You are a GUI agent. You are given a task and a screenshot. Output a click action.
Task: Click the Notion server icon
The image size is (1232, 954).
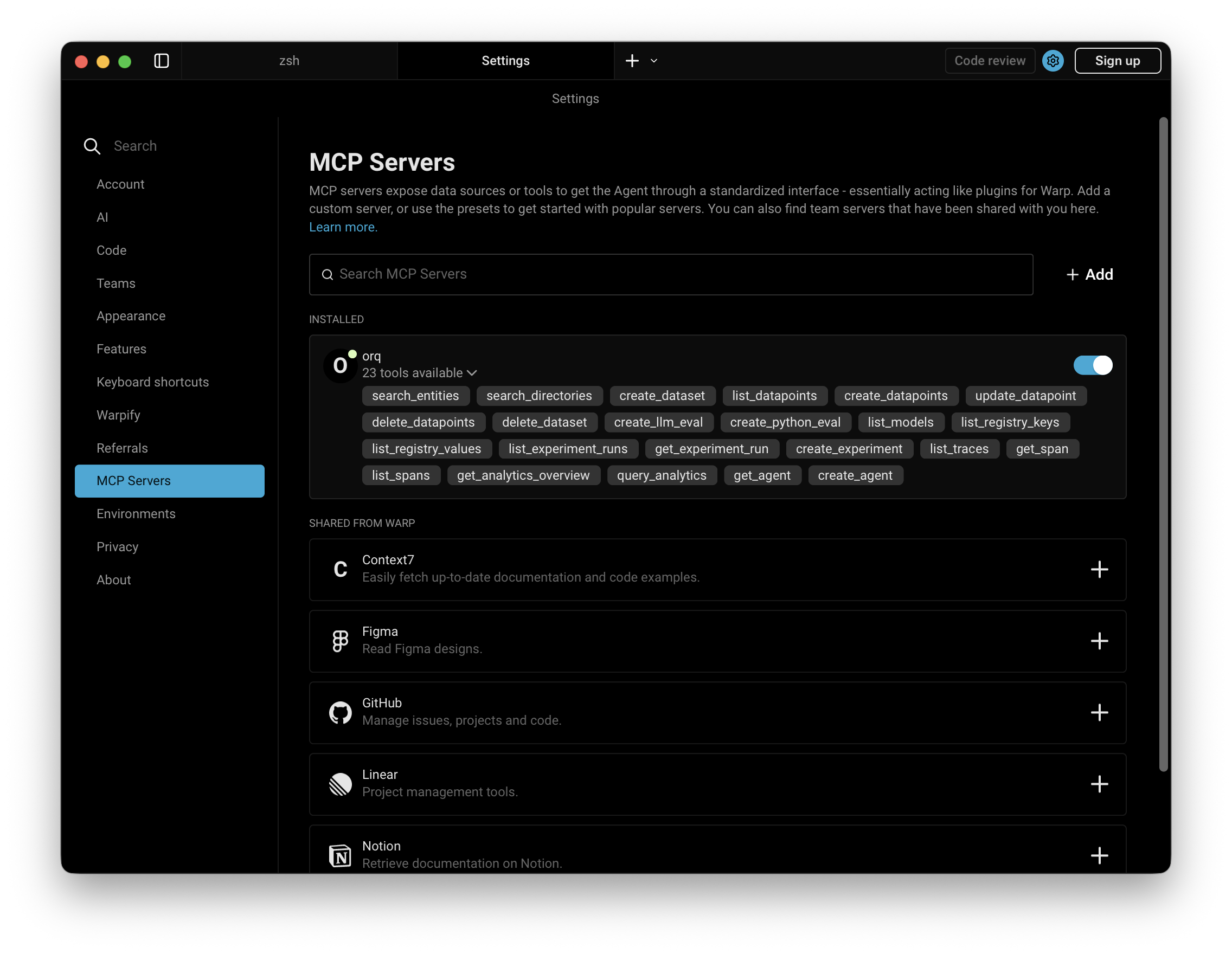point(340,855)
